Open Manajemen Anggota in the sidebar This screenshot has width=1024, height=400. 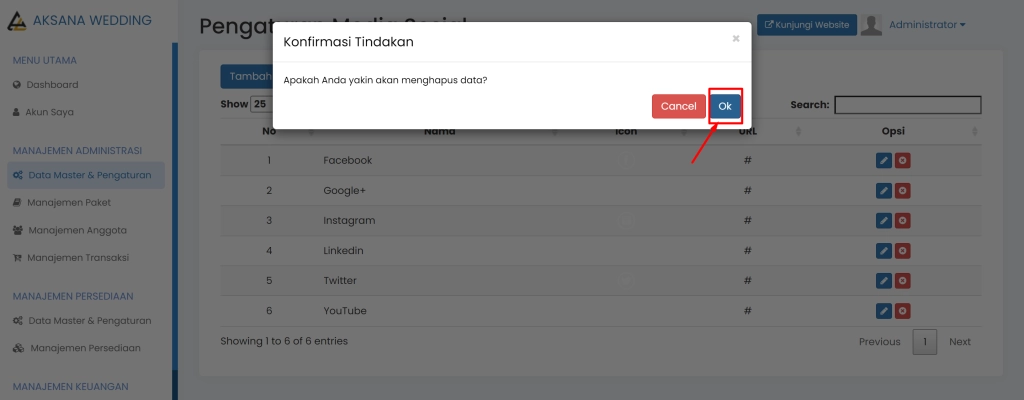click(x=77, y=230)
